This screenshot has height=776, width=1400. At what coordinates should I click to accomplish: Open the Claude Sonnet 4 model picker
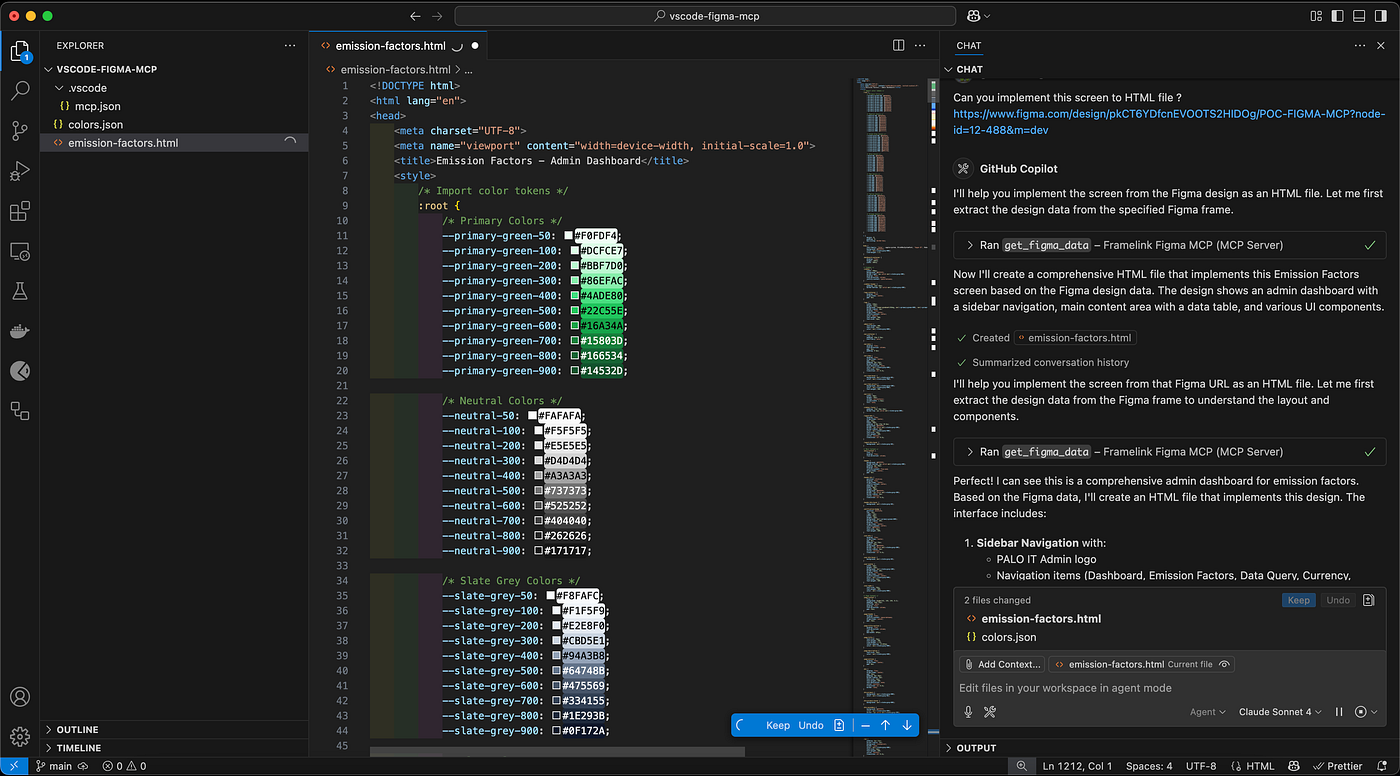click(1280, 712)
